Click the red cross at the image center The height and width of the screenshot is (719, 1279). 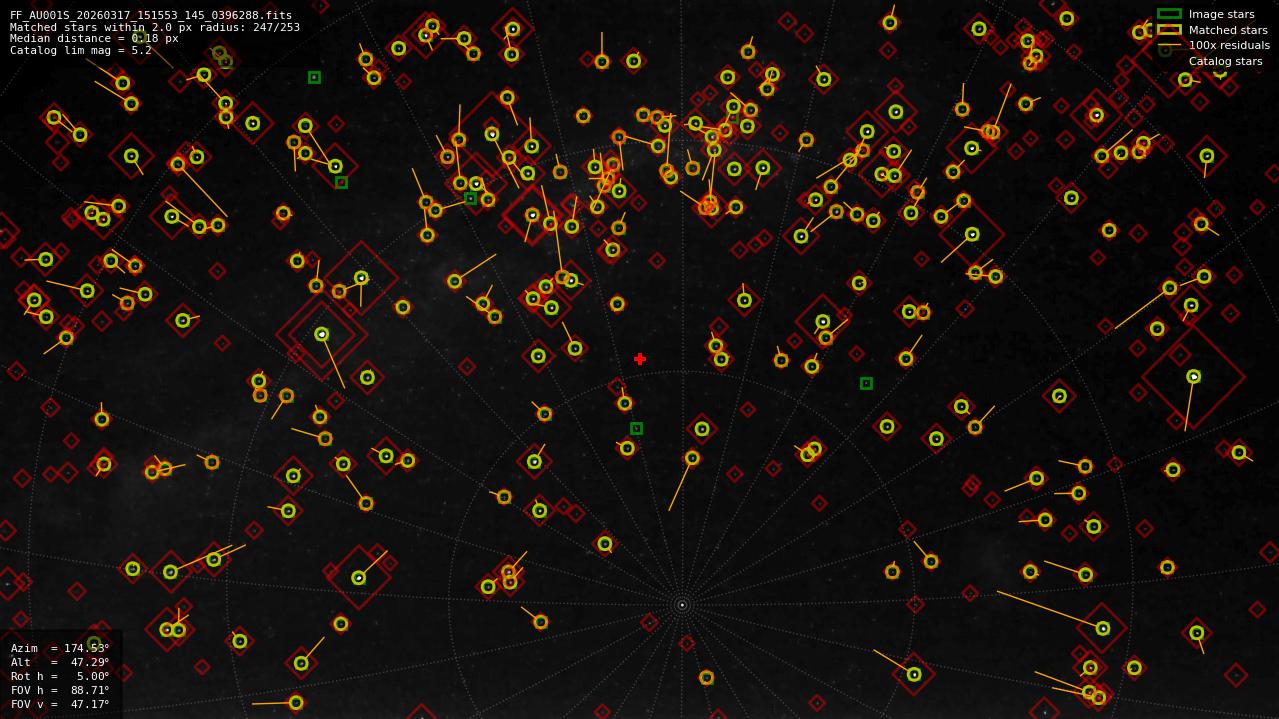pyautogui.click(x=640, y=359)
